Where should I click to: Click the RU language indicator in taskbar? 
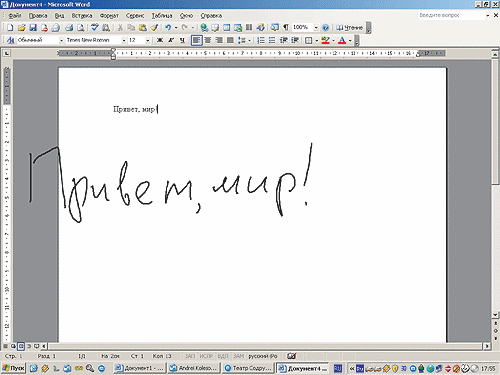338,368
